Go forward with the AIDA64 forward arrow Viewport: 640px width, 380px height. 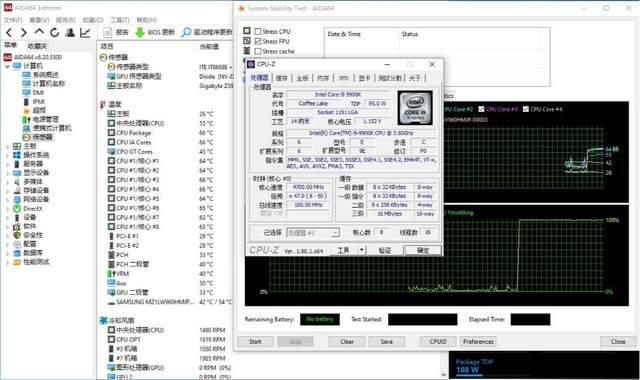click(24, 33)
